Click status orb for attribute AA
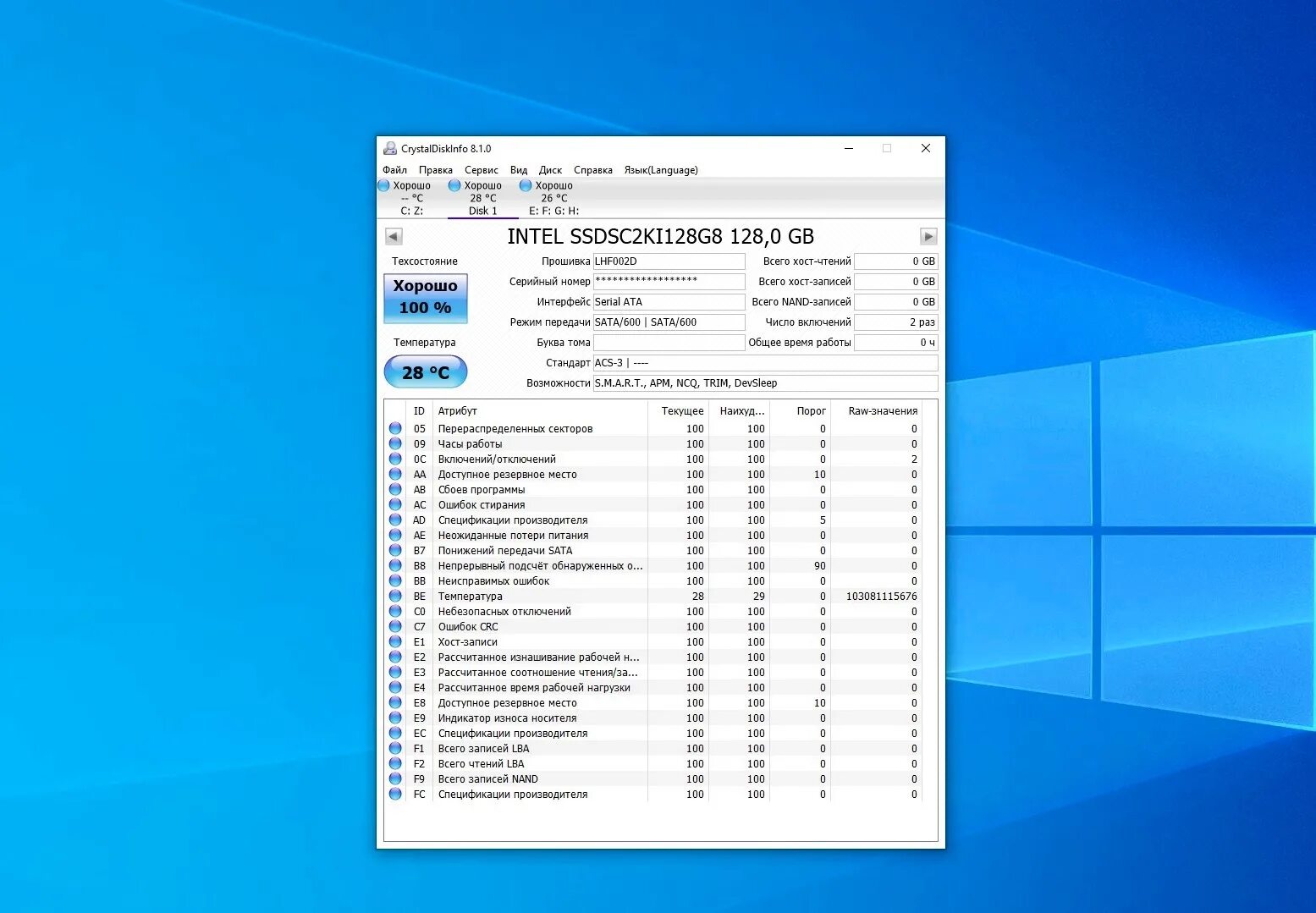The height and width of the screenshot is (913, 1316). [x=395, y=474]
